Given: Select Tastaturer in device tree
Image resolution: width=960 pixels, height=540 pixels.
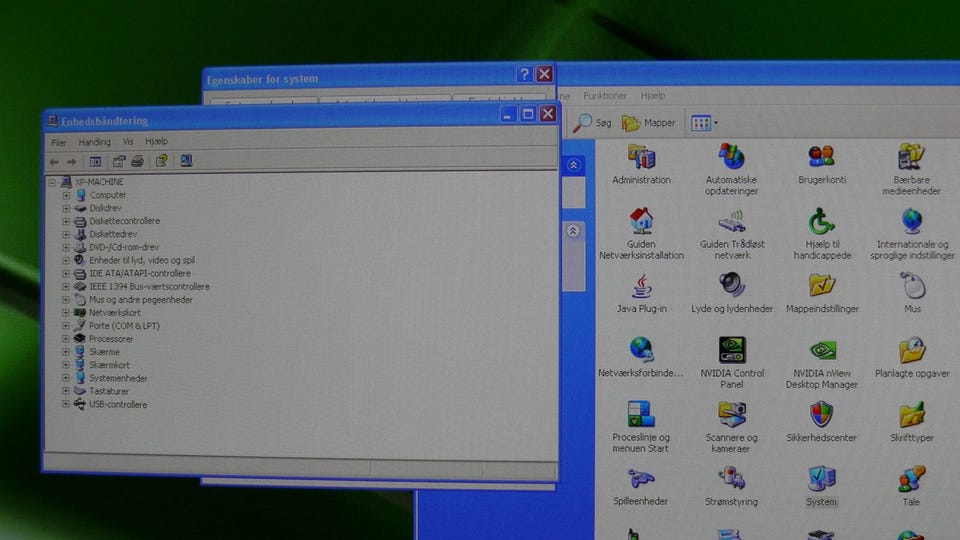Looking at the screenshot, I should 109,391.
